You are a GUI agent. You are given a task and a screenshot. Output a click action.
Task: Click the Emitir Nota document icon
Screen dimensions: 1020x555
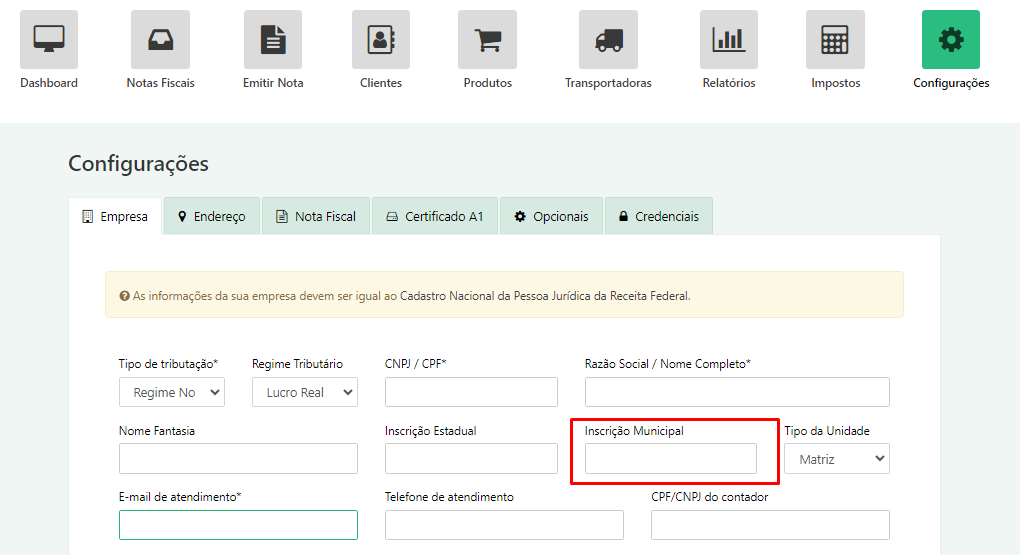[273, 40]
